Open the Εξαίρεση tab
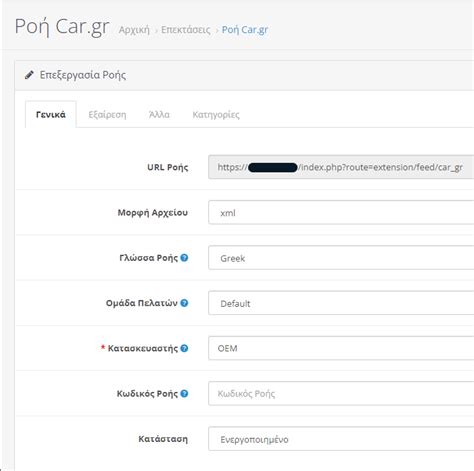This screenshot has width=474, height=471. (107, 114)
